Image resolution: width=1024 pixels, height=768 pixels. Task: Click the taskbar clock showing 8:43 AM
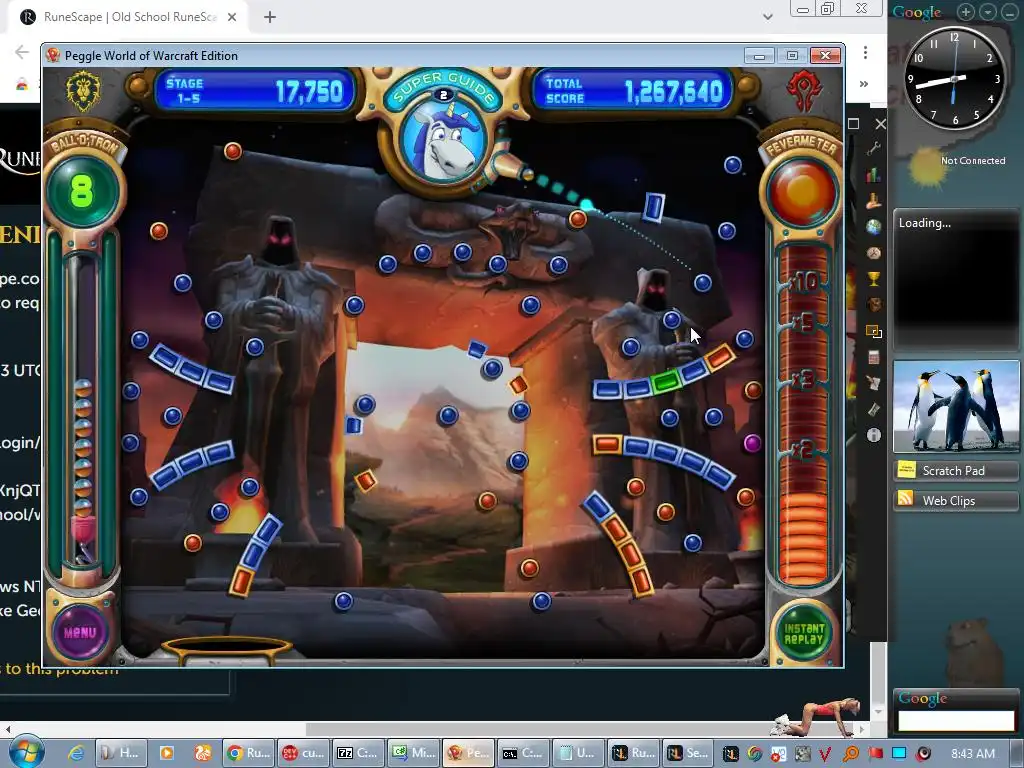pos(972,754)
